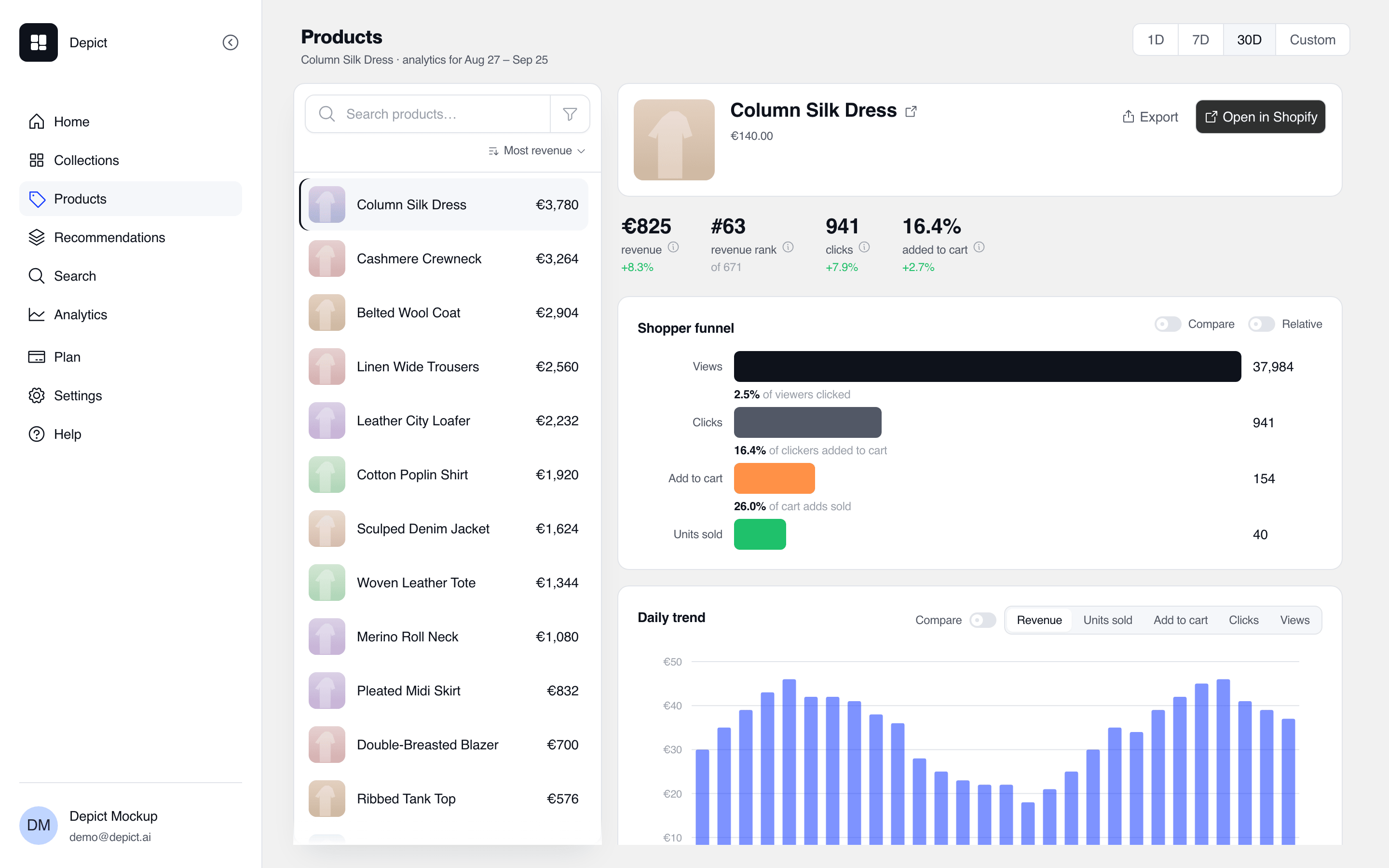Click the green Units sold bar
Viewport: 1389px width, 868px height.
(760, 534)
